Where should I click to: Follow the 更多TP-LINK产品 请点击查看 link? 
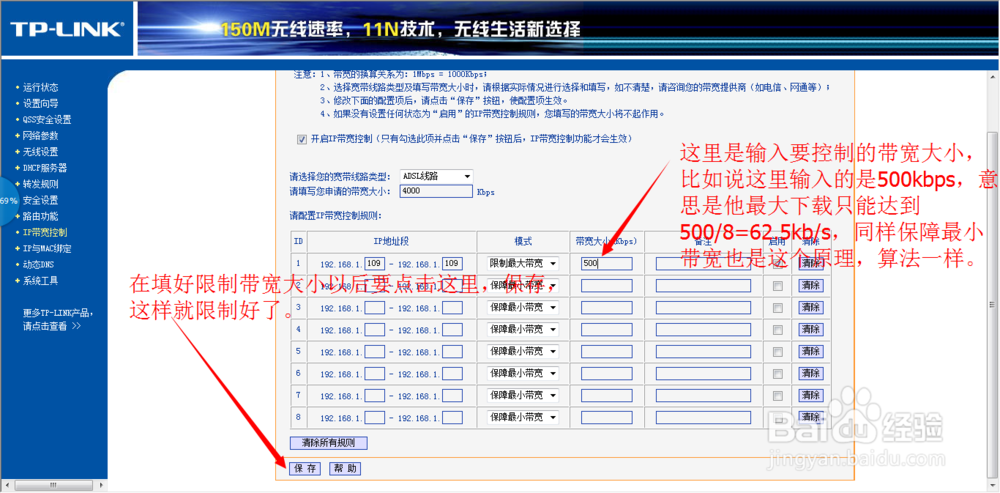[58, 320]
